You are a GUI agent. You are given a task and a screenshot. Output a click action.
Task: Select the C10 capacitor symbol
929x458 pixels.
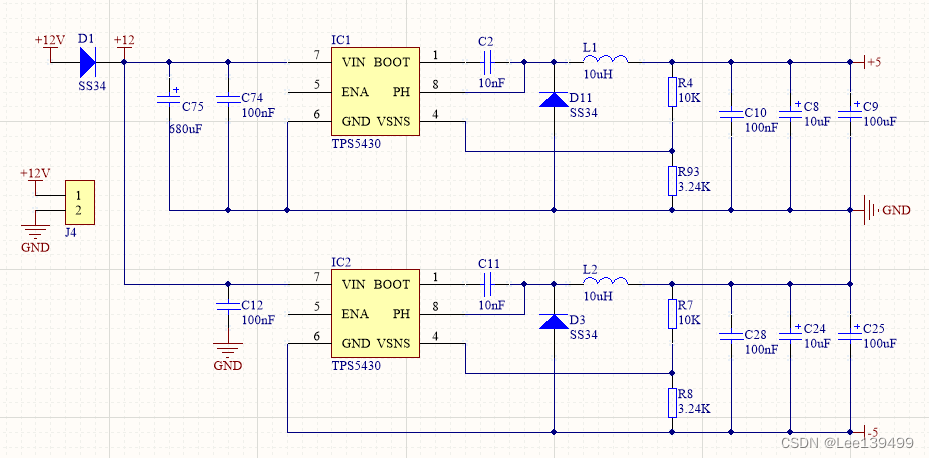[x=731, y=114]
